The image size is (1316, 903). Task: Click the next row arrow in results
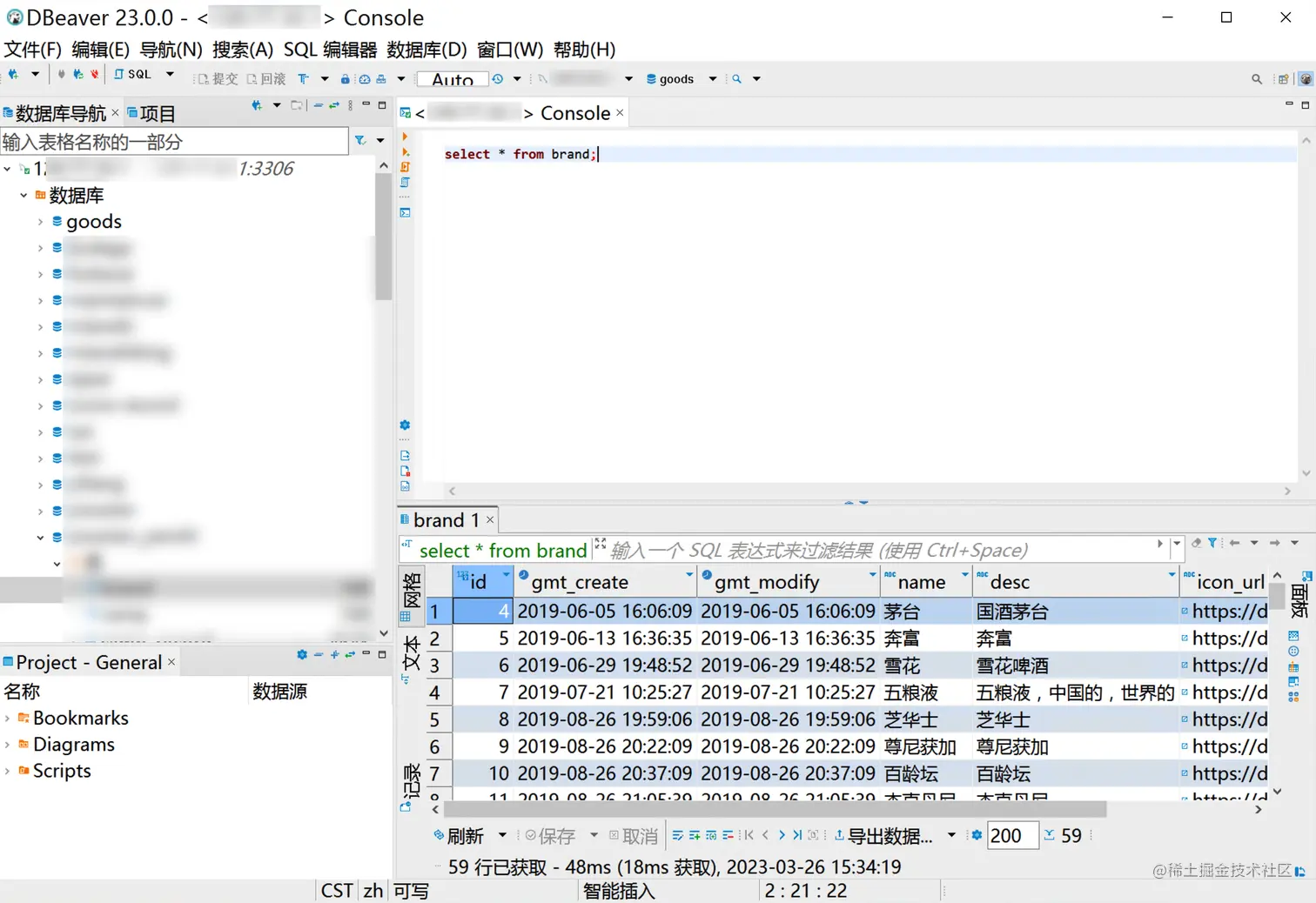click(782, 835)
